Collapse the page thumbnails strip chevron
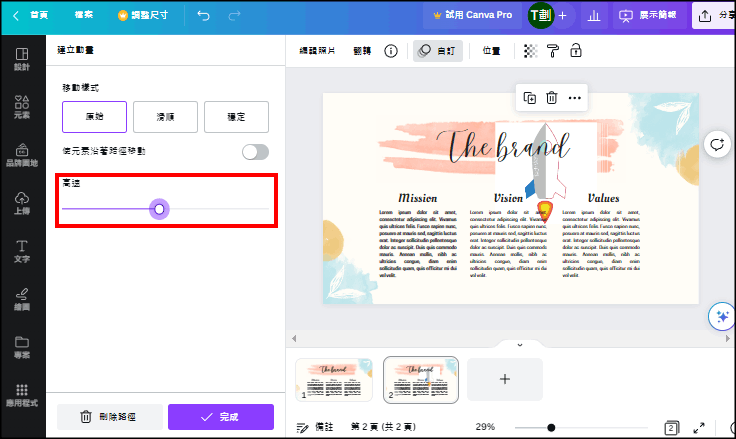Screen dimensions: 736x439 519,344
